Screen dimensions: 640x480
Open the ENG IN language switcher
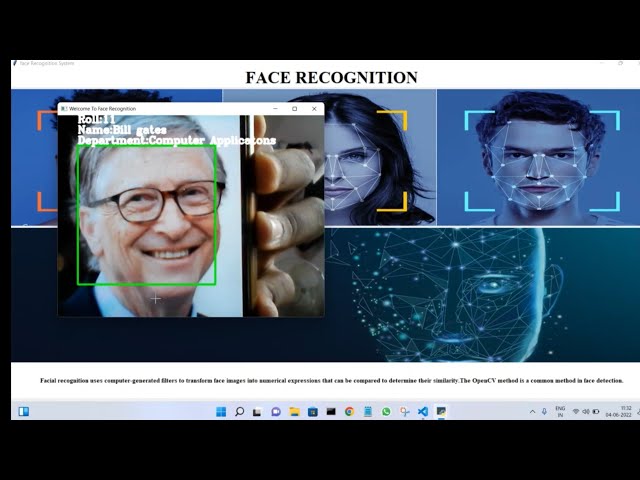(560, 411)
